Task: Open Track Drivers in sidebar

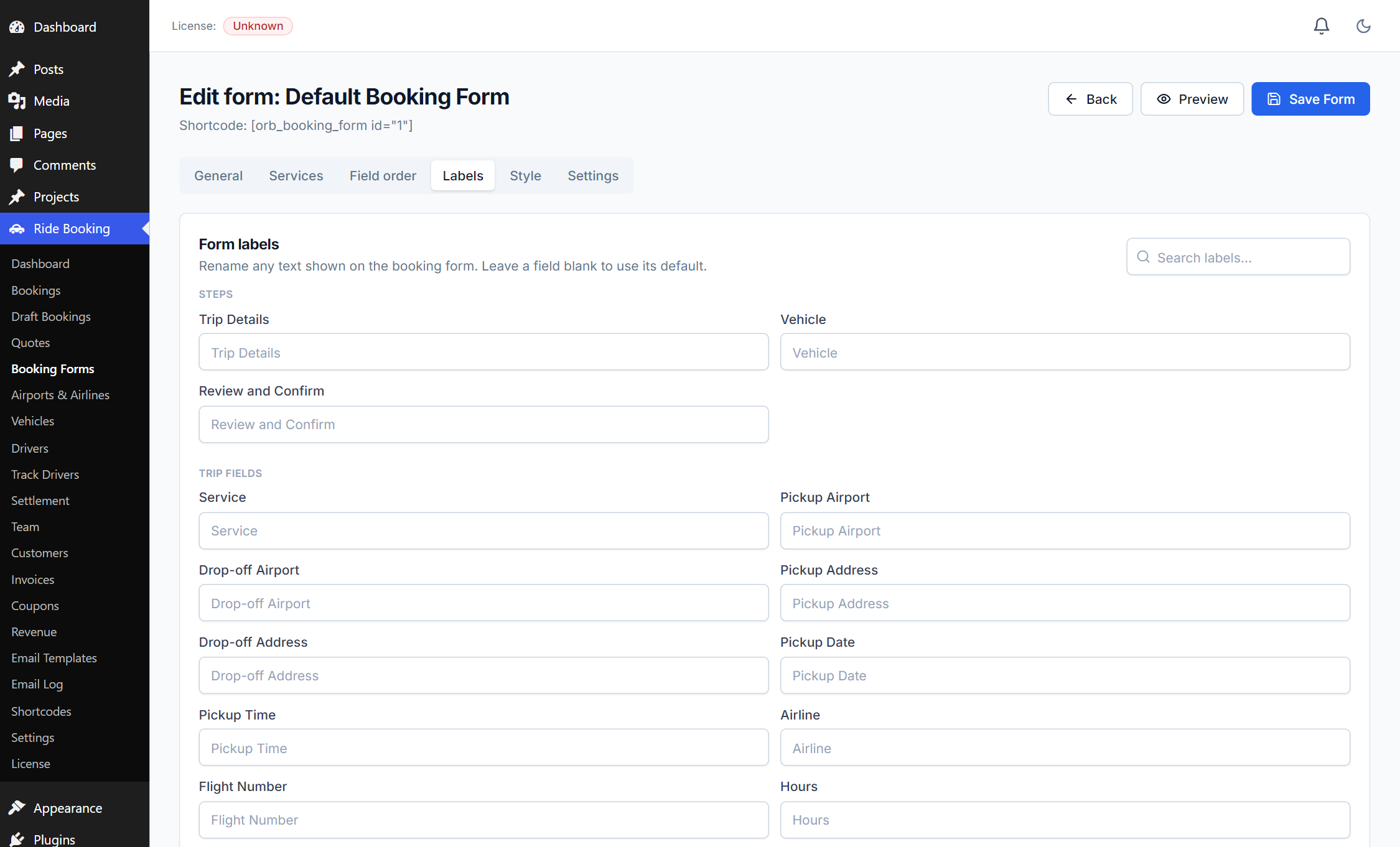Action: (45, 474)
